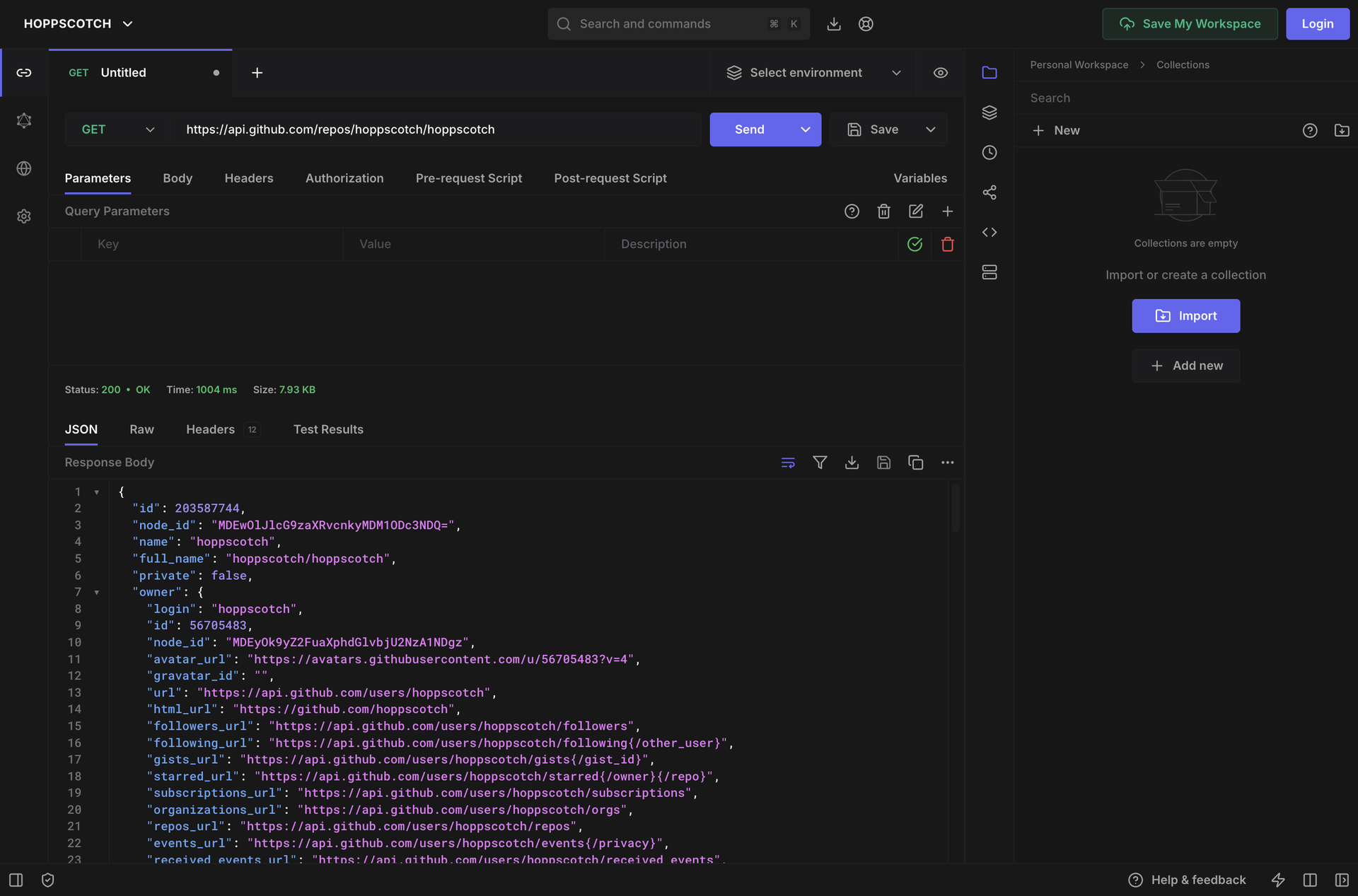Open response Headers tab with 12 badge
The width and height of the screenshot is (1358, 896).
(223, 429)
